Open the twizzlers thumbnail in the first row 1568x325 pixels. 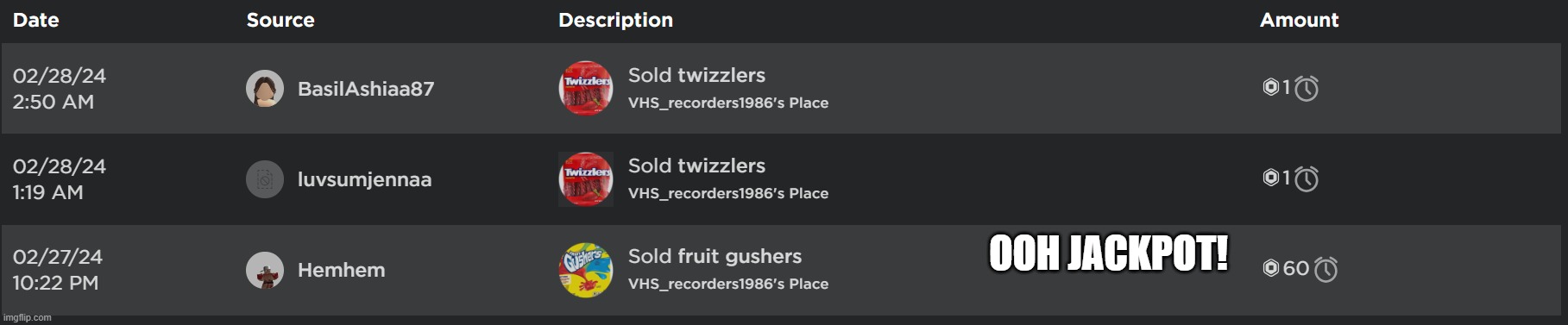[x=586, y=88]
